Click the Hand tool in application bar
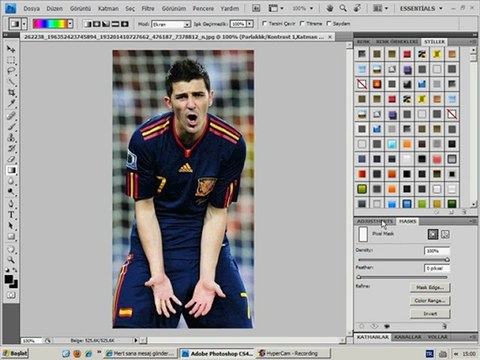Viewport: 480px width, 360px height. [x=330, y=8]
